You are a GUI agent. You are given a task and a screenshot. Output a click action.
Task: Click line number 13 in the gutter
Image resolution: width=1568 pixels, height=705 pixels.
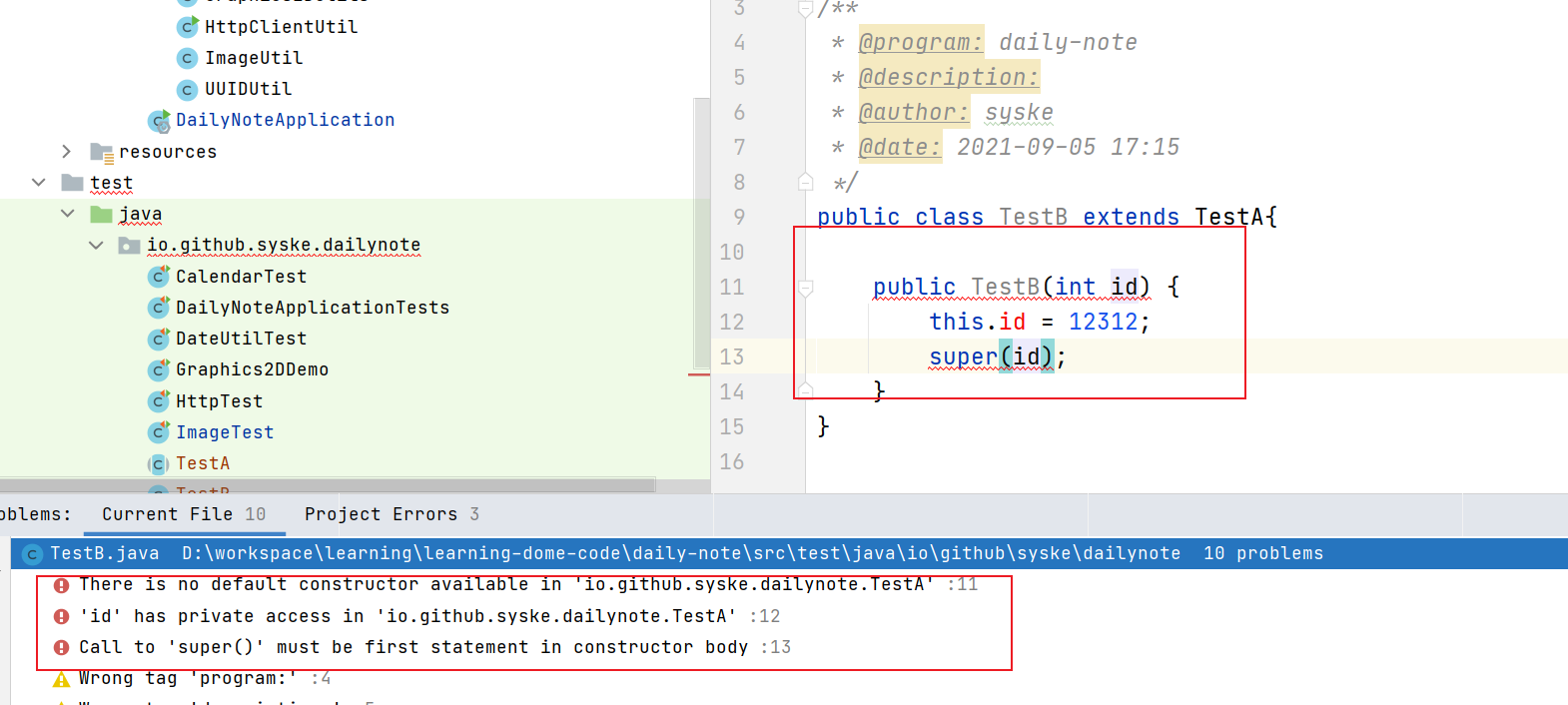pyautogui.click(x=732, y=356)
